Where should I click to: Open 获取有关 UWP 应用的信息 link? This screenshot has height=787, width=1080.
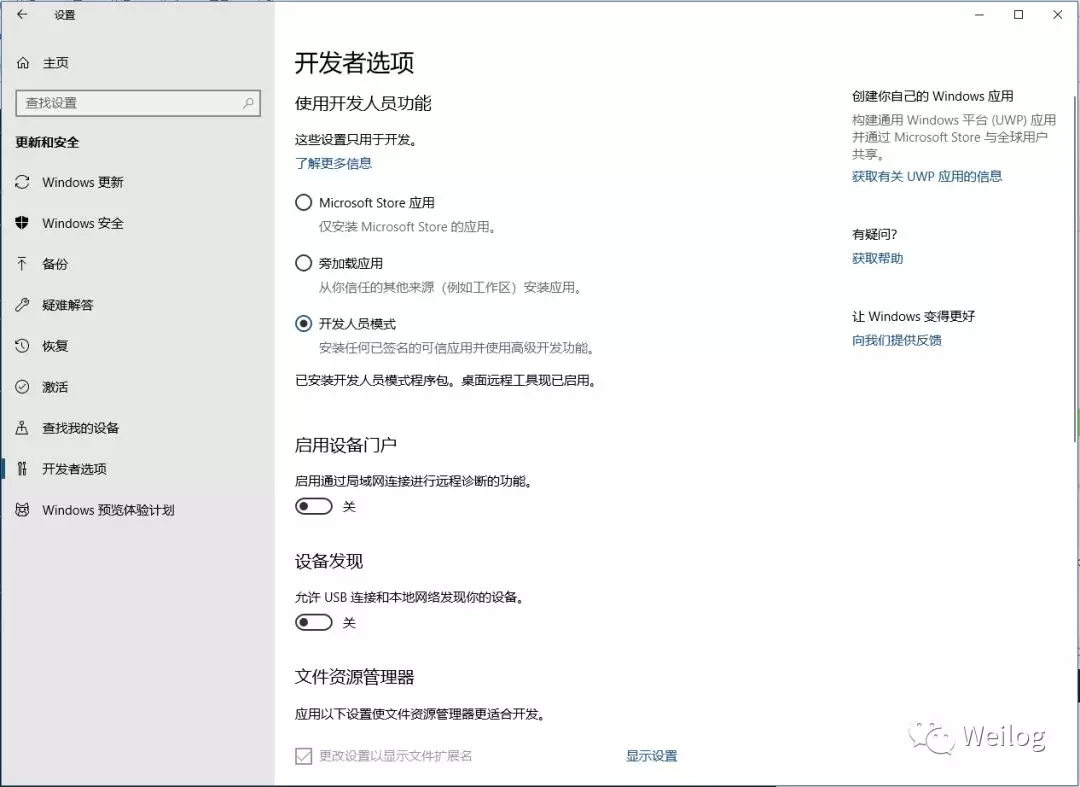[926, 176]
